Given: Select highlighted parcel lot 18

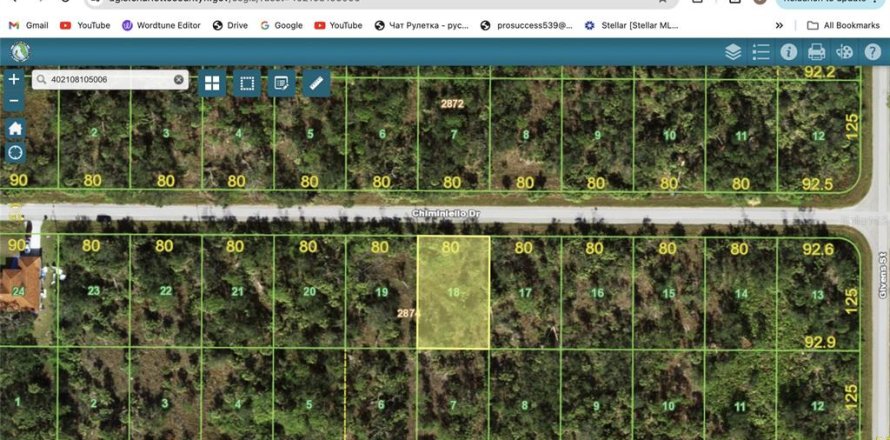Looking at the screenshot, I should [454, 292].
